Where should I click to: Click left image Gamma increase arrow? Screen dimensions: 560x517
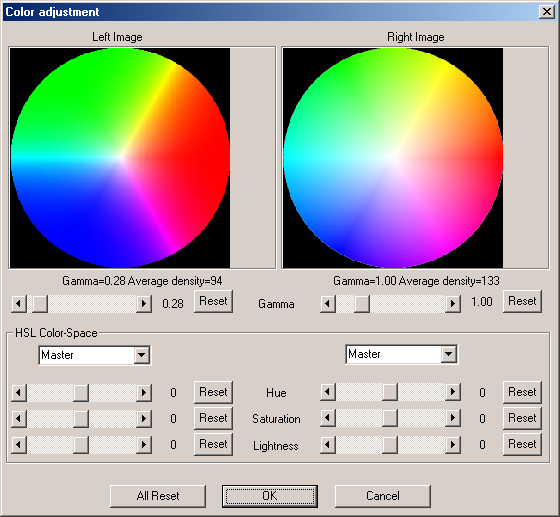click(144, 304)
